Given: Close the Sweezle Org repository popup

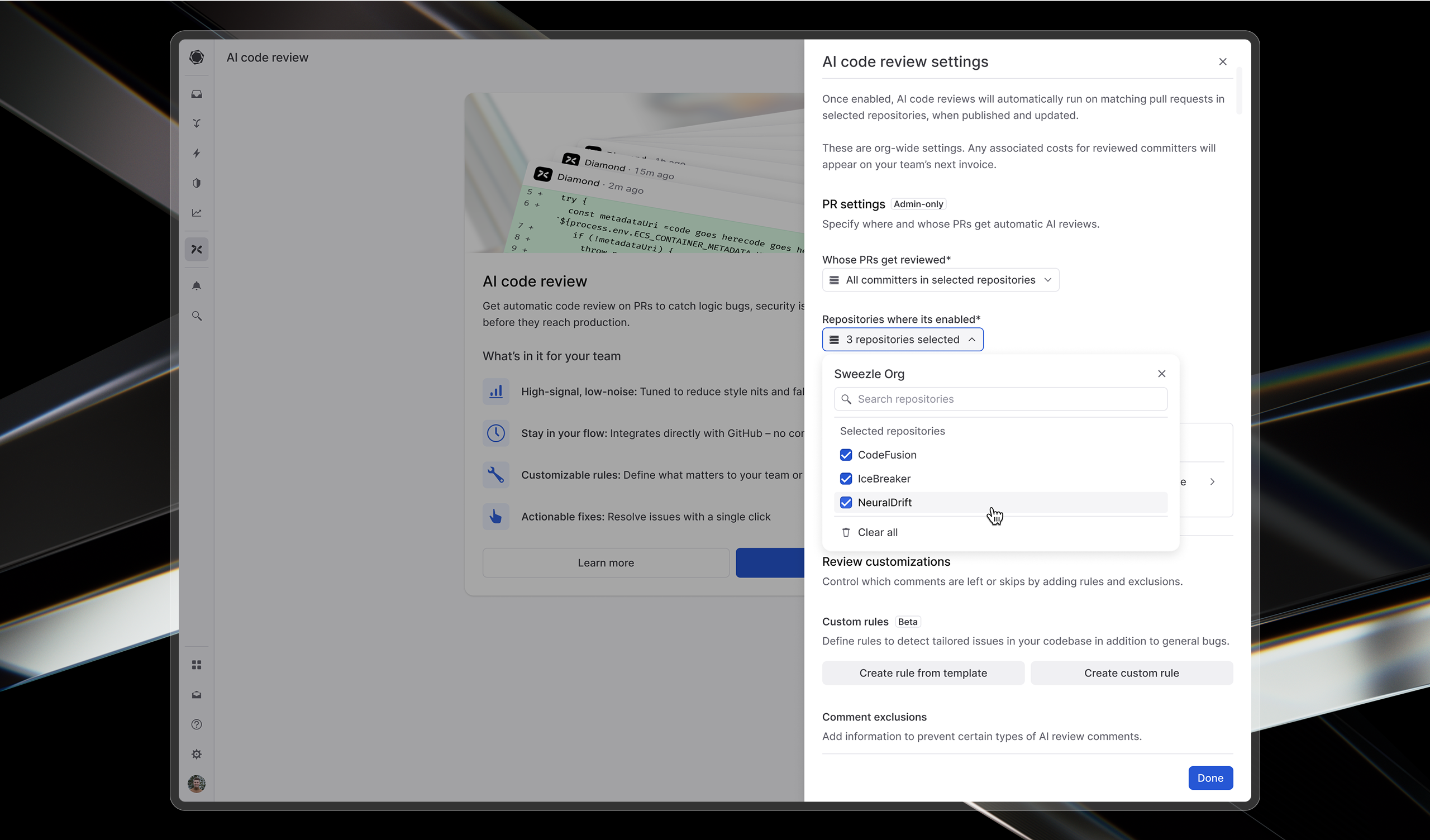Looking at the screenshot, I should click(1161, 374).
